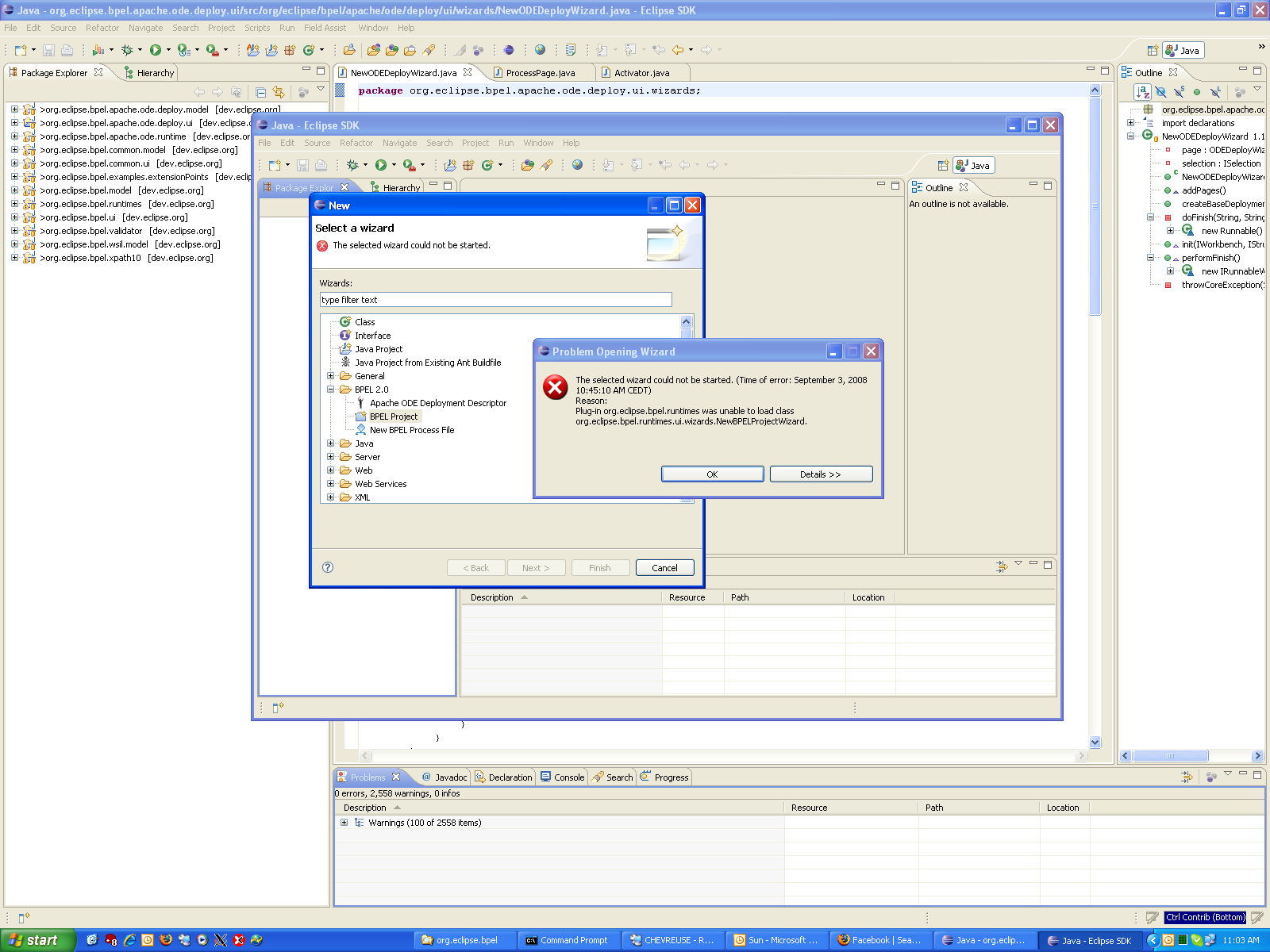Toggle Hide Local Types in Outline toolbar
1270x952 pixels.
click(x=1215, y=92)
